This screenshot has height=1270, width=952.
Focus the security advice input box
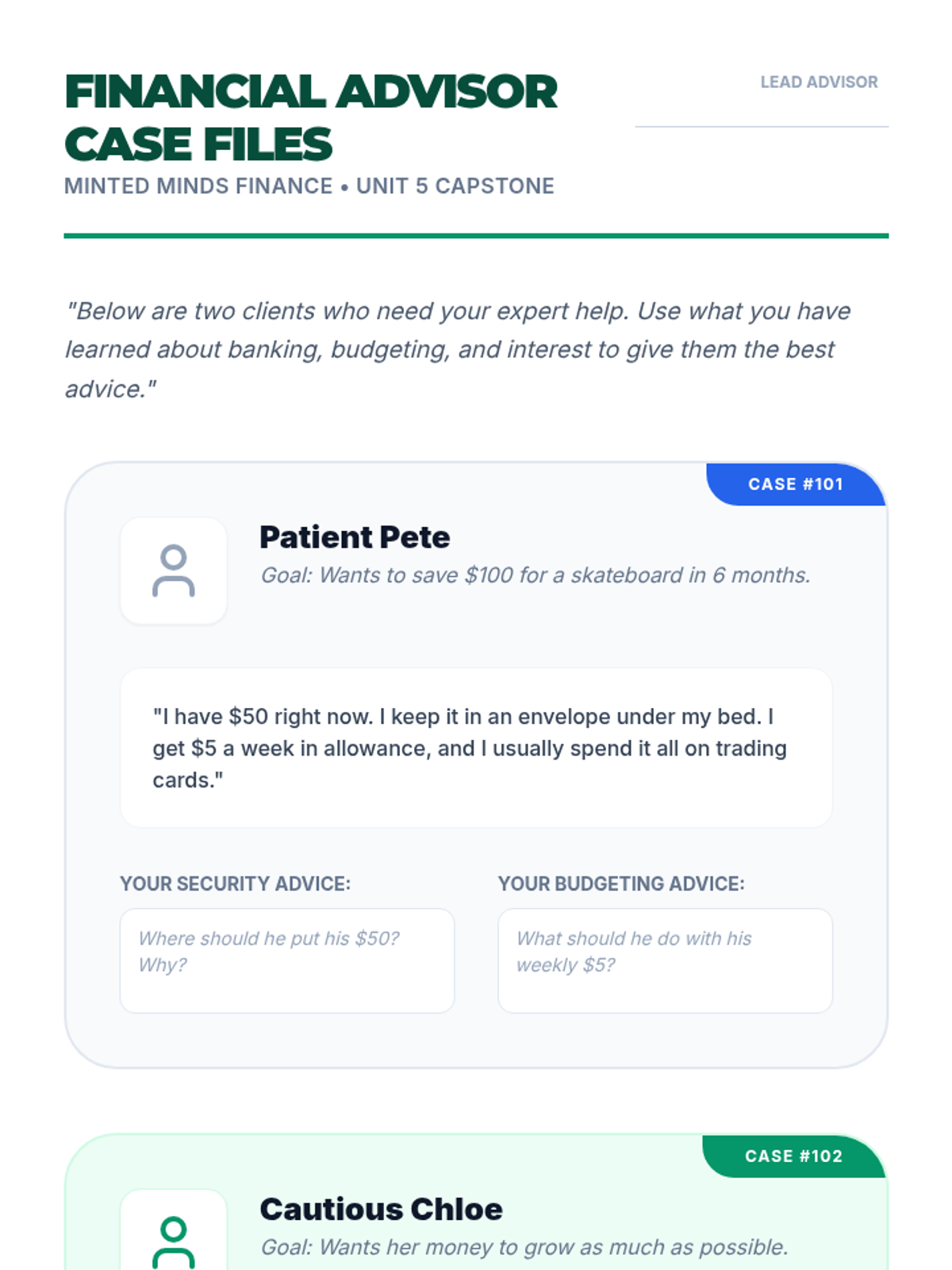coord(287,960)
